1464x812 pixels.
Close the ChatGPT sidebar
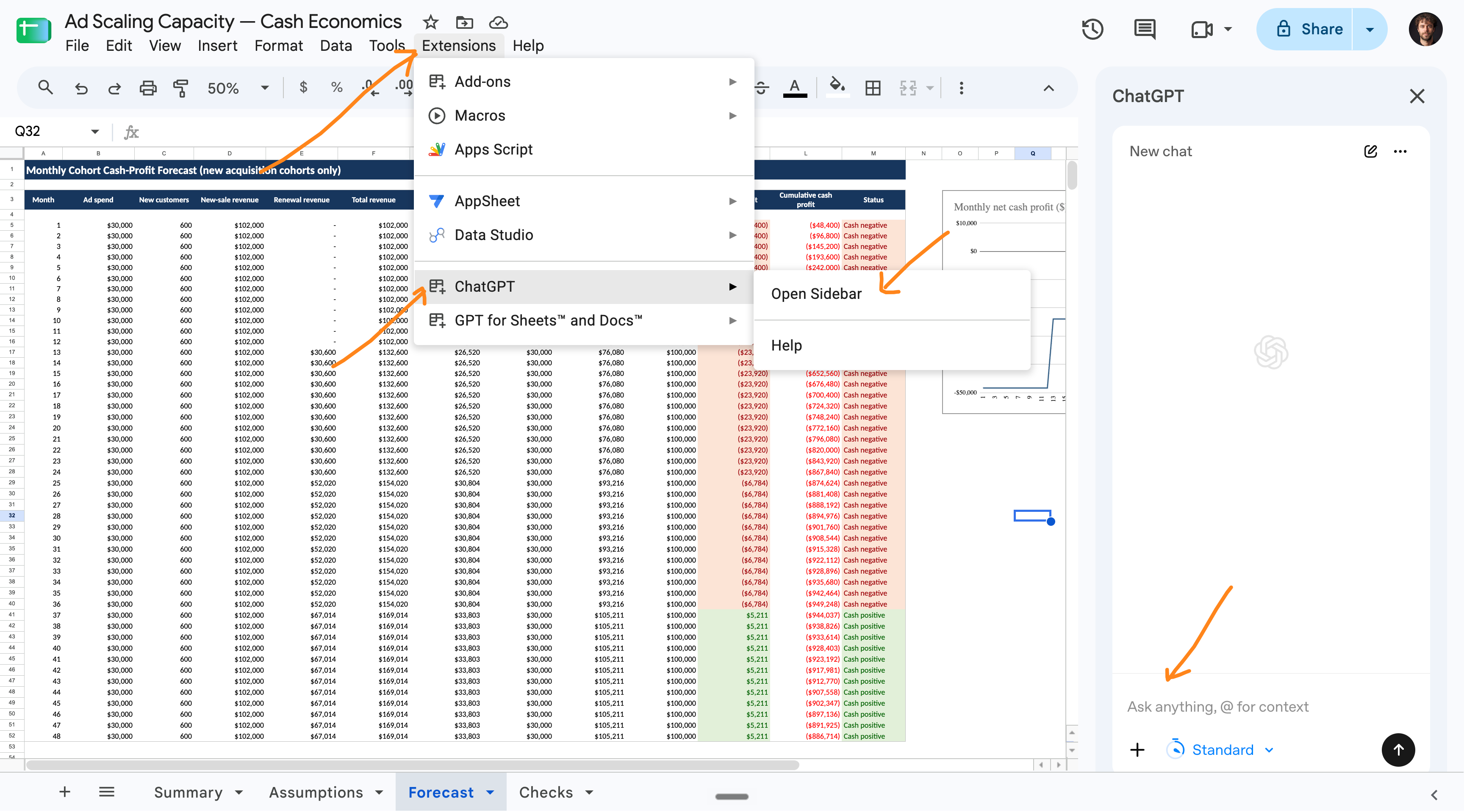[1417, 96]
